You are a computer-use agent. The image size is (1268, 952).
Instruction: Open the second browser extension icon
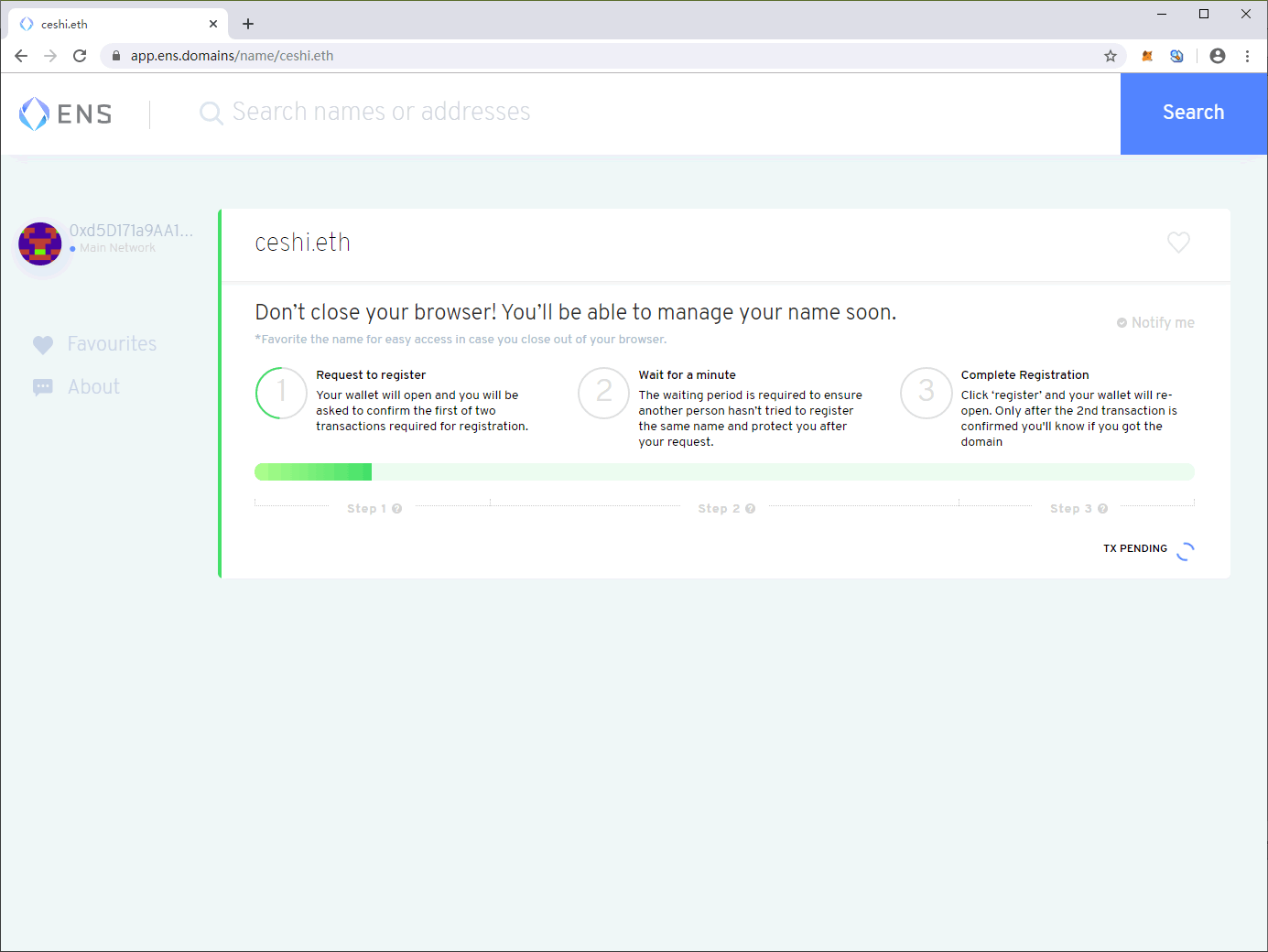tap(1176, 56)
